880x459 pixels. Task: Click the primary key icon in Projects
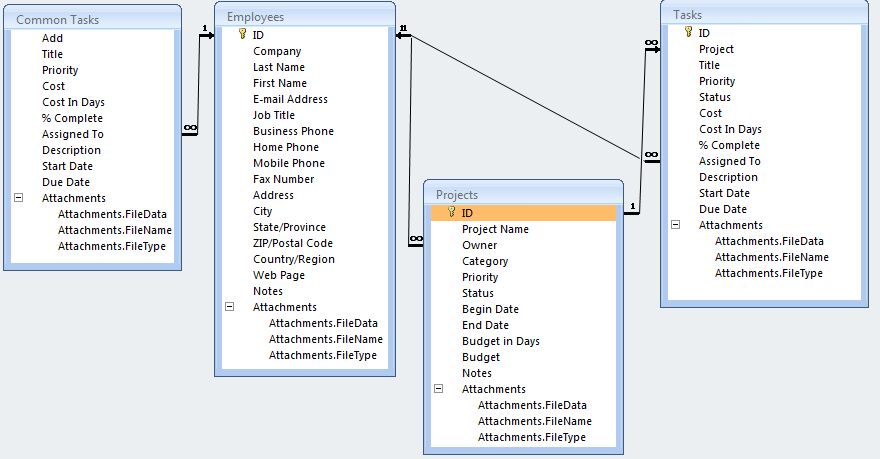[452, 212]
